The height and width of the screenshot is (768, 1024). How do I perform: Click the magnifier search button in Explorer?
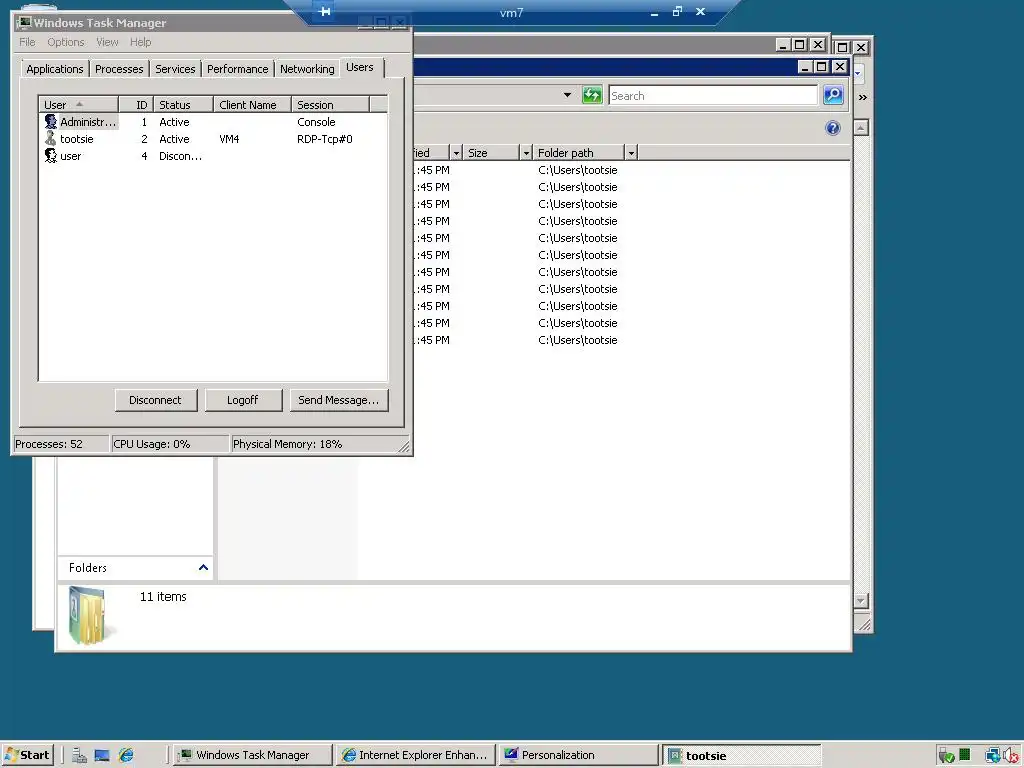[833, 95]
